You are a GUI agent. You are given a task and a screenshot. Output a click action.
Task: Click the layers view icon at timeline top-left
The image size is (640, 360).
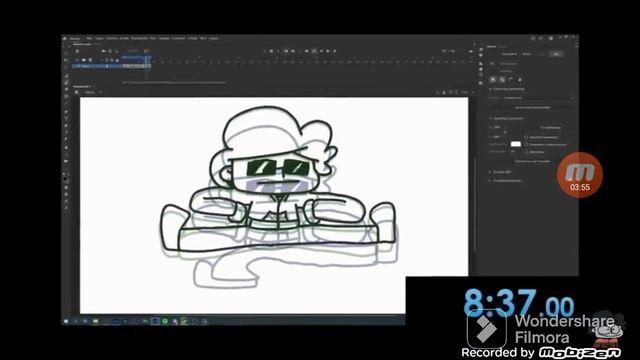[x=77, y=51]
